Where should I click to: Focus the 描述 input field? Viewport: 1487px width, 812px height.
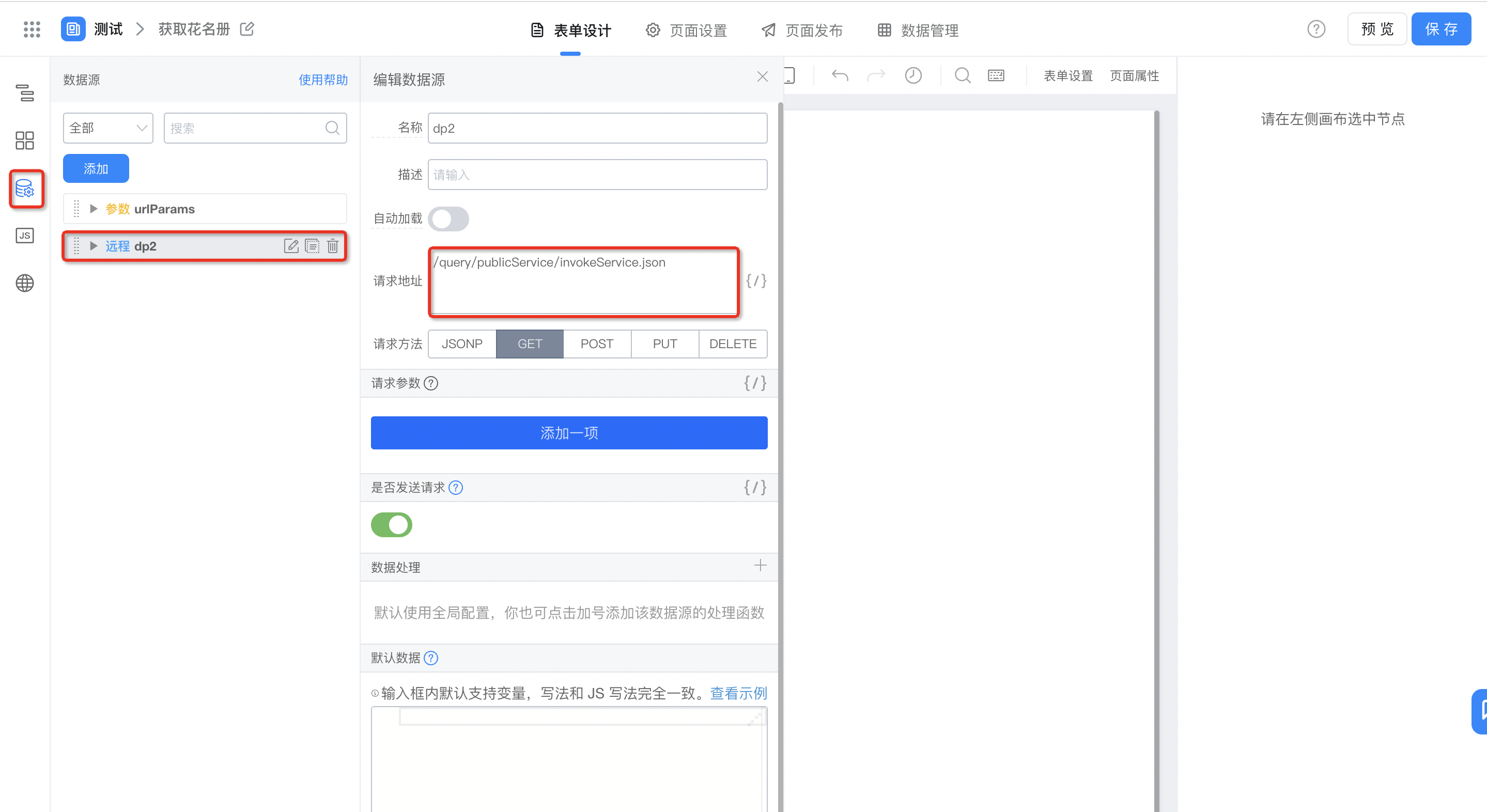597,174
